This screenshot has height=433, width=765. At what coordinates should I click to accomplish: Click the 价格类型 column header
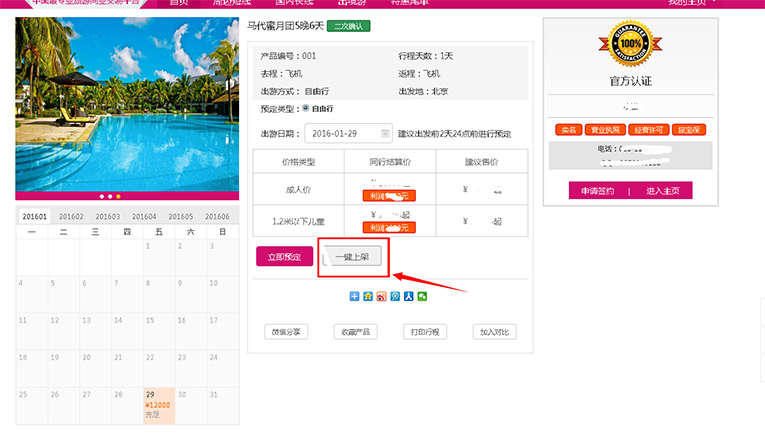pos(299,162)
